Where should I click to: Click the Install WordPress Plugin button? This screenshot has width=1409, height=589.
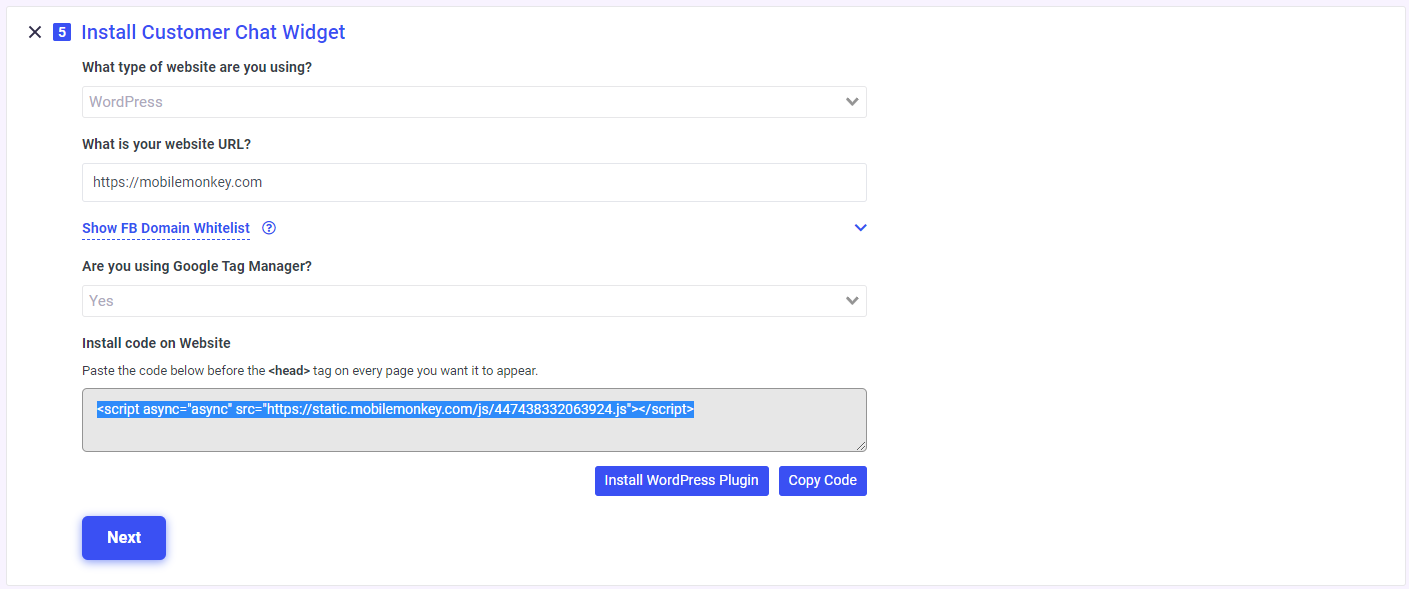tap(681, 480)
